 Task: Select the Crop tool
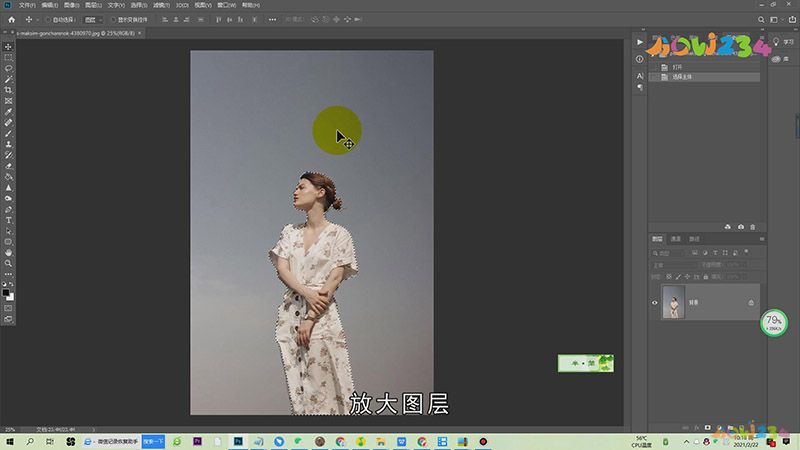[8, 90]
